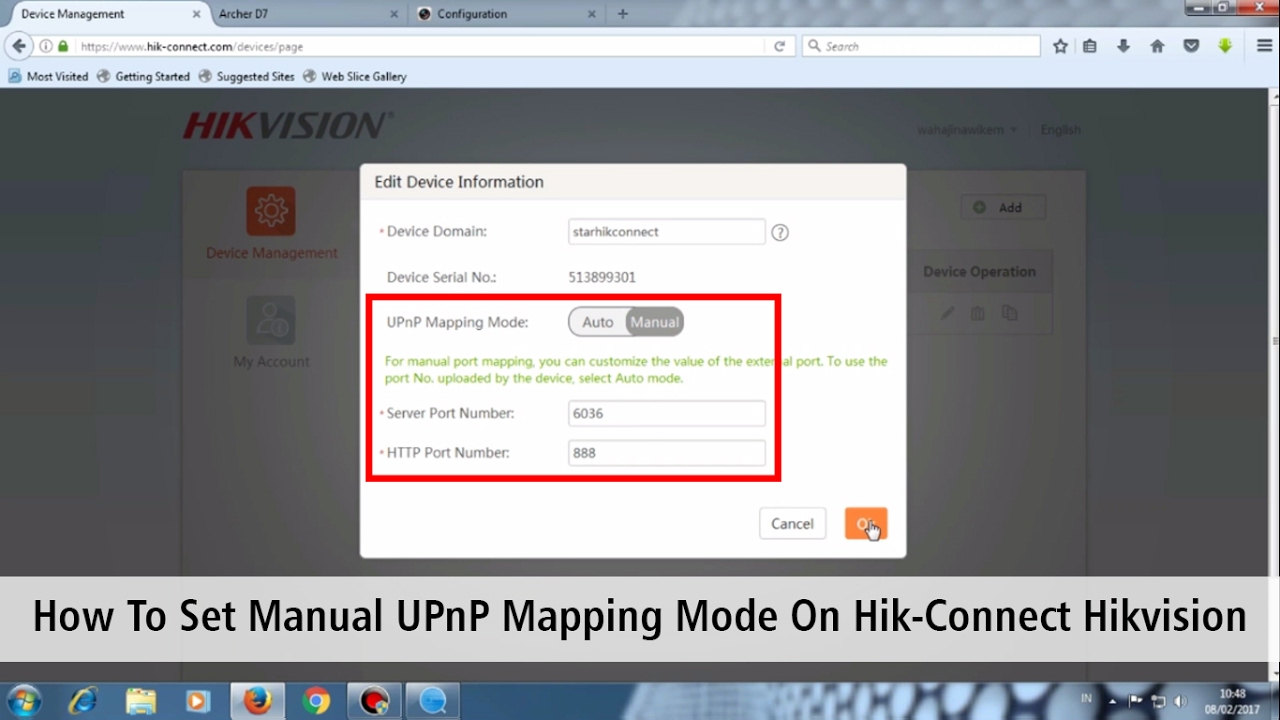Screen dimensions: 1280x720
Task: Click the volume speaker tray icon
Action: [x=1180, y=700]
